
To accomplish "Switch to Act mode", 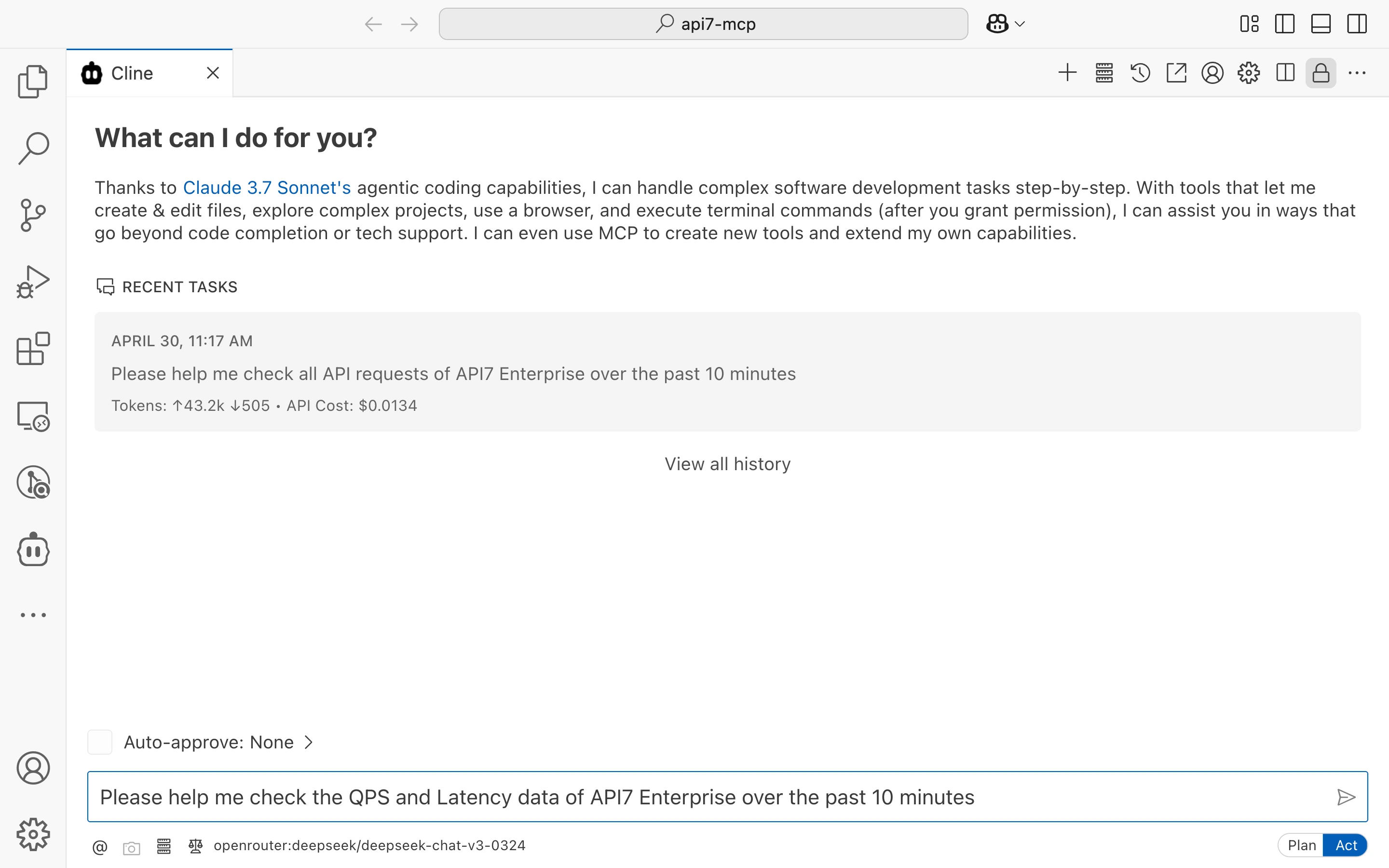I will 1346,846.
